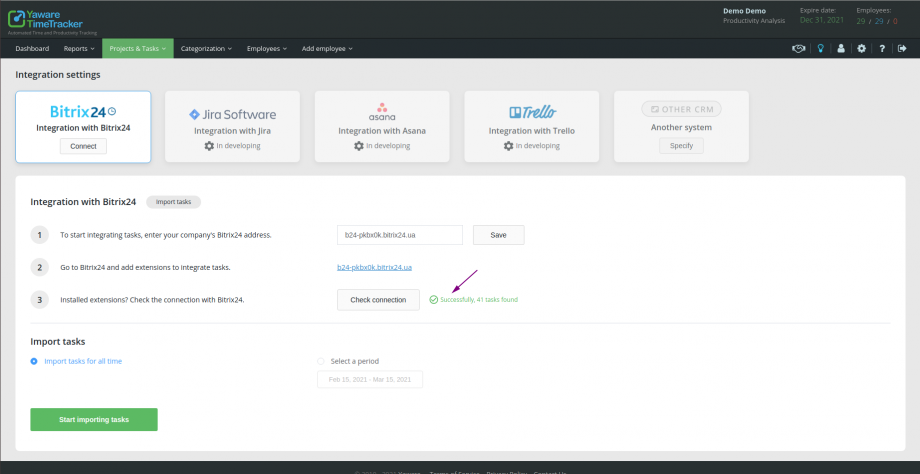Screen dimensions: 920x474
Task: Click the 'Integration settings' heading
Action: 58,75
